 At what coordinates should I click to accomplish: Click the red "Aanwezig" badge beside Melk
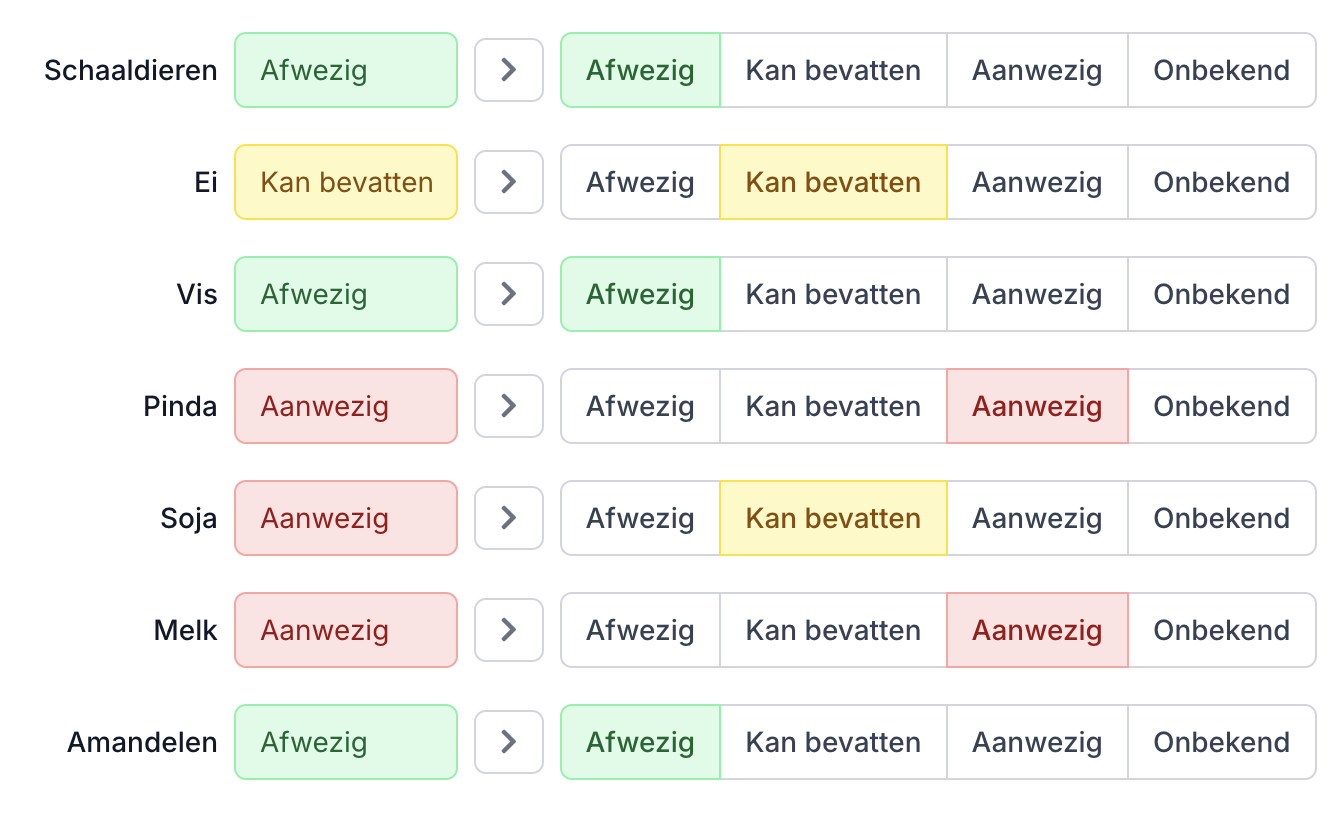[x=346, y=630]
